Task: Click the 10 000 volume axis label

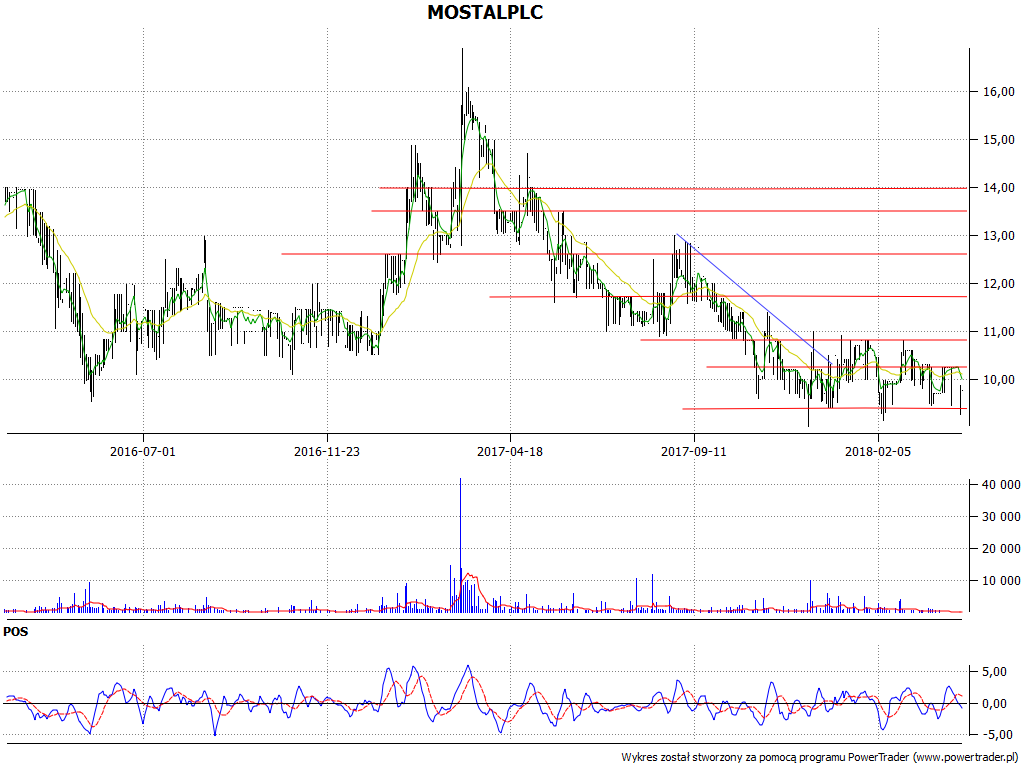Action: (x=1001, y=580)
